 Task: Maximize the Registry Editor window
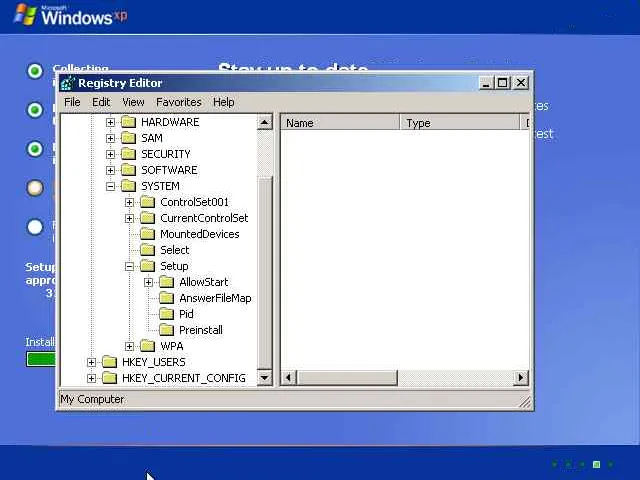click(502, 83)
